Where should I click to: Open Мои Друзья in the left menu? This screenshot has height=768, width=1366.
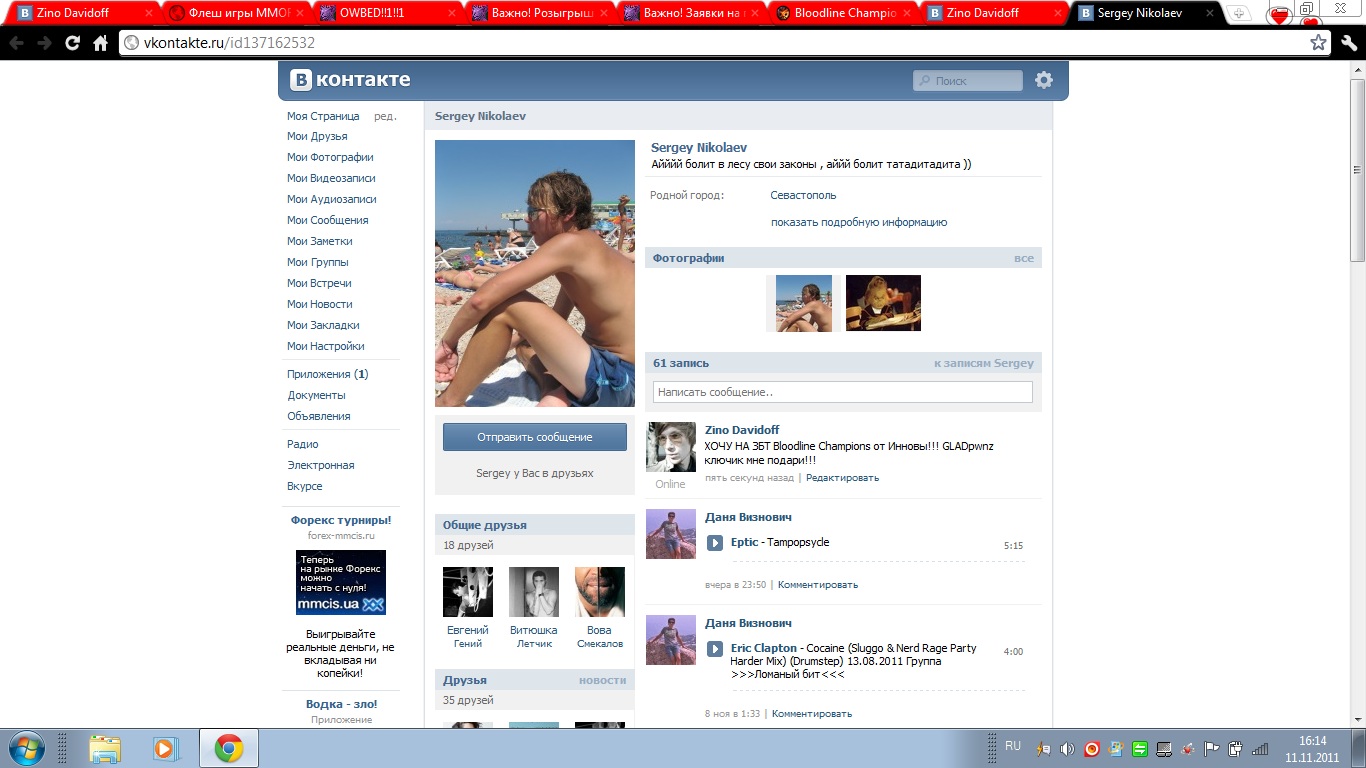tap(317, 136)
